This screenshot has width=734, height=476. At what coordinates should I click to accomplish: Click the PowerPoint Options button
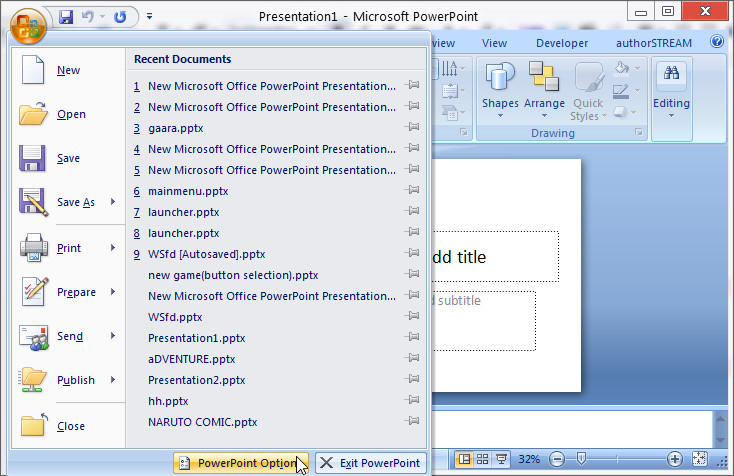pos(241,463)
